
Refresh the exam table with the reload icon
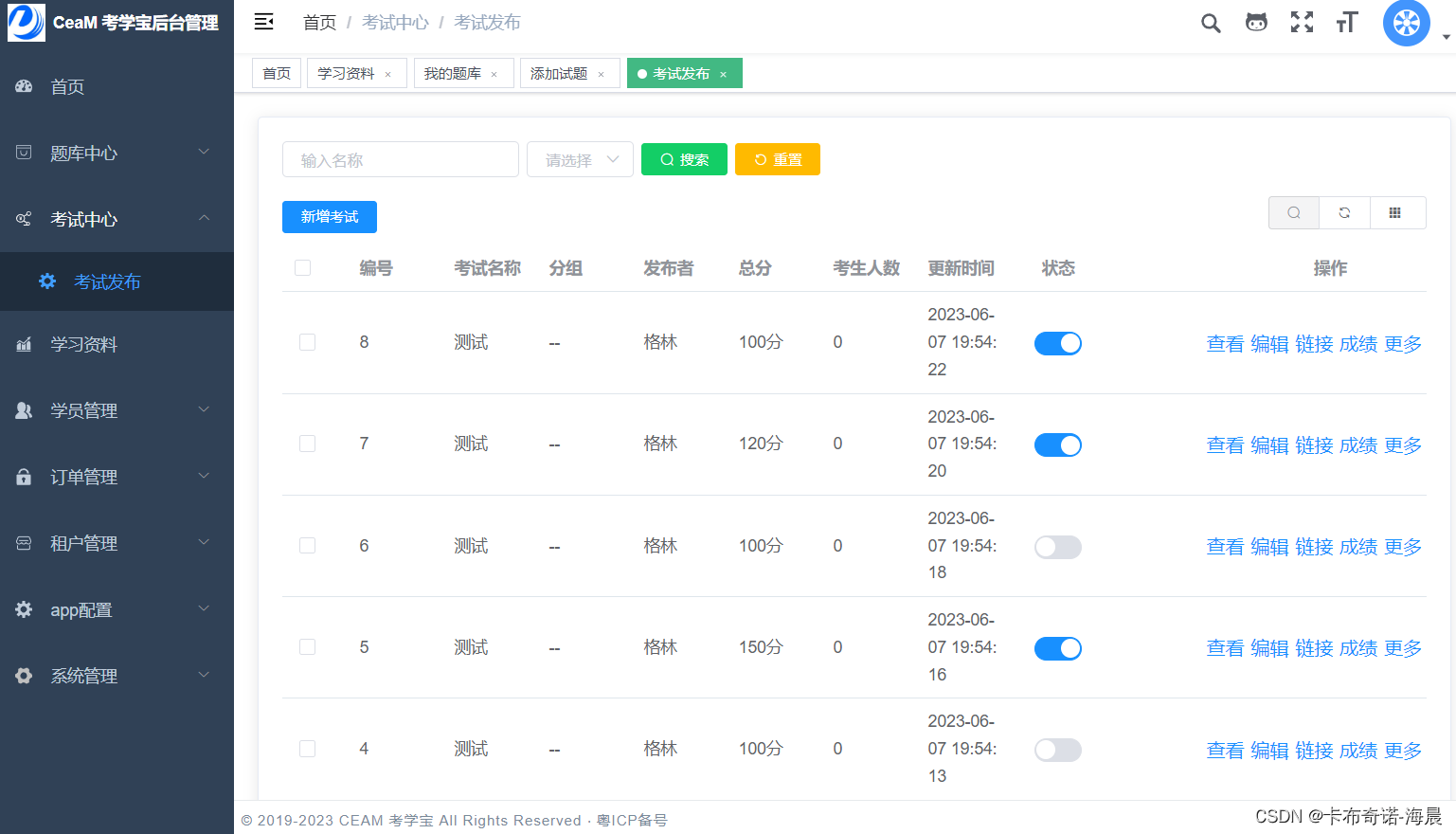pyautogui.click(x=1344, y=212)
